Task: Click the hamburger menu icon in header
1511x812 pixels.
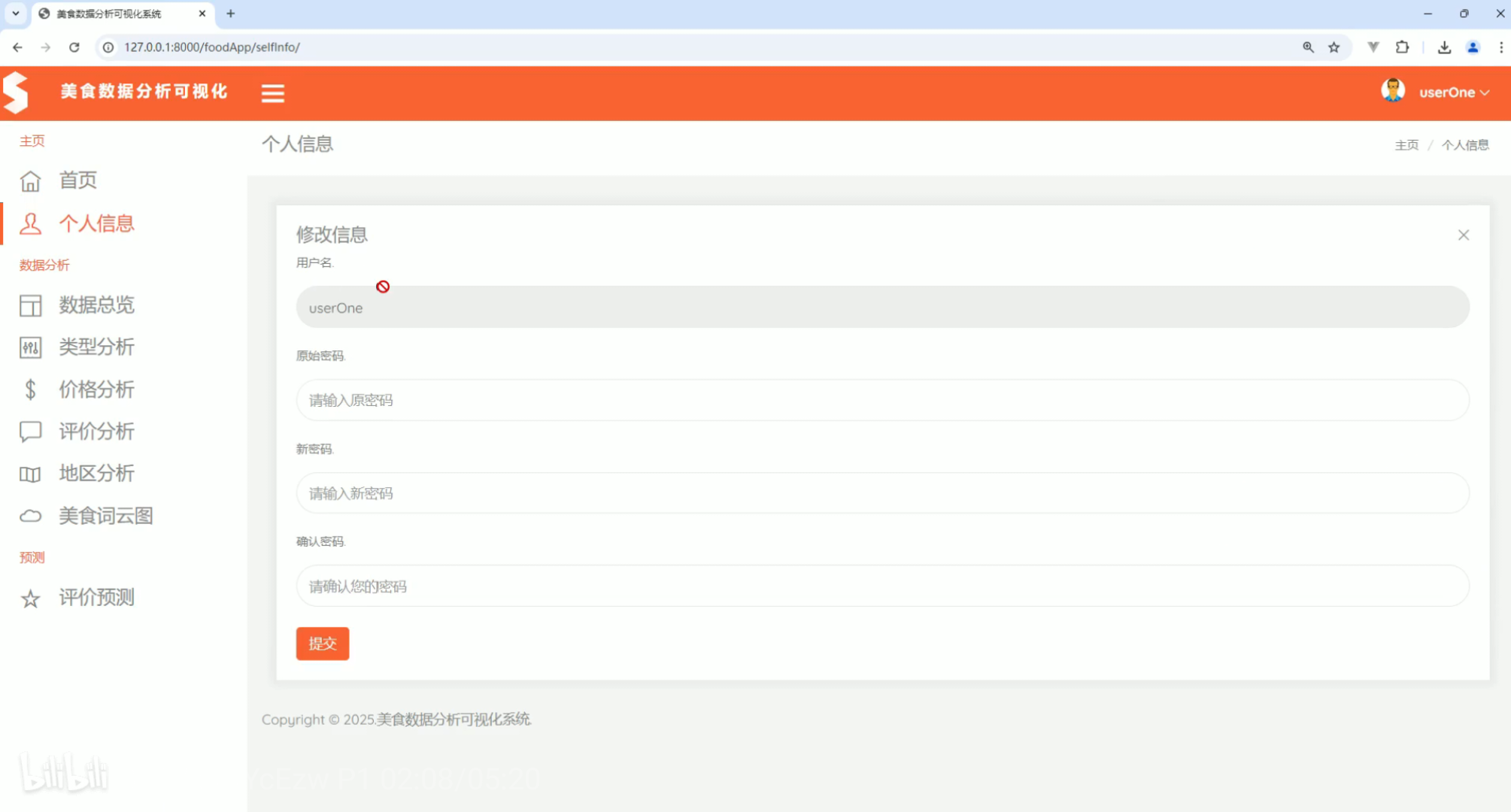Action: tap(272, 93)
